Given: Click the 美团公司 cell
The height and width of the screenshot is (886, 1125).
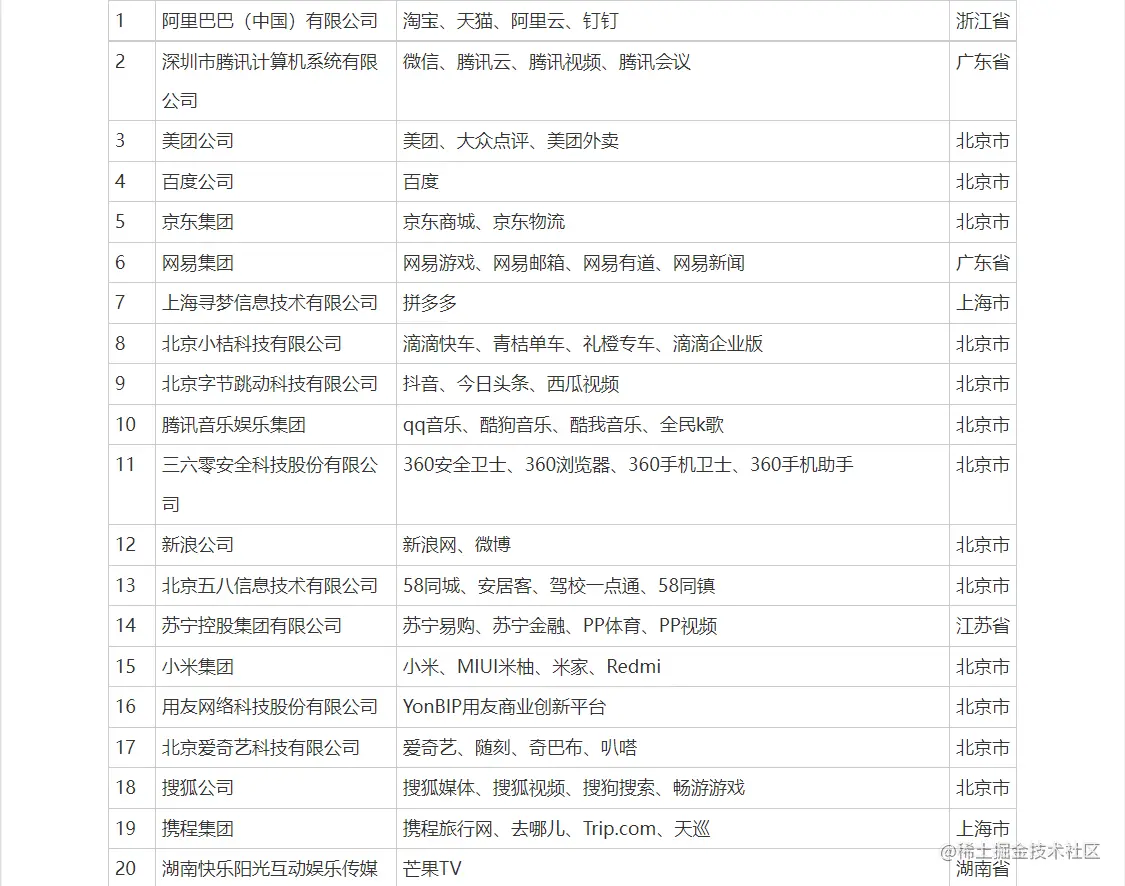Looking at the screenshot, I should coord(276,141).
